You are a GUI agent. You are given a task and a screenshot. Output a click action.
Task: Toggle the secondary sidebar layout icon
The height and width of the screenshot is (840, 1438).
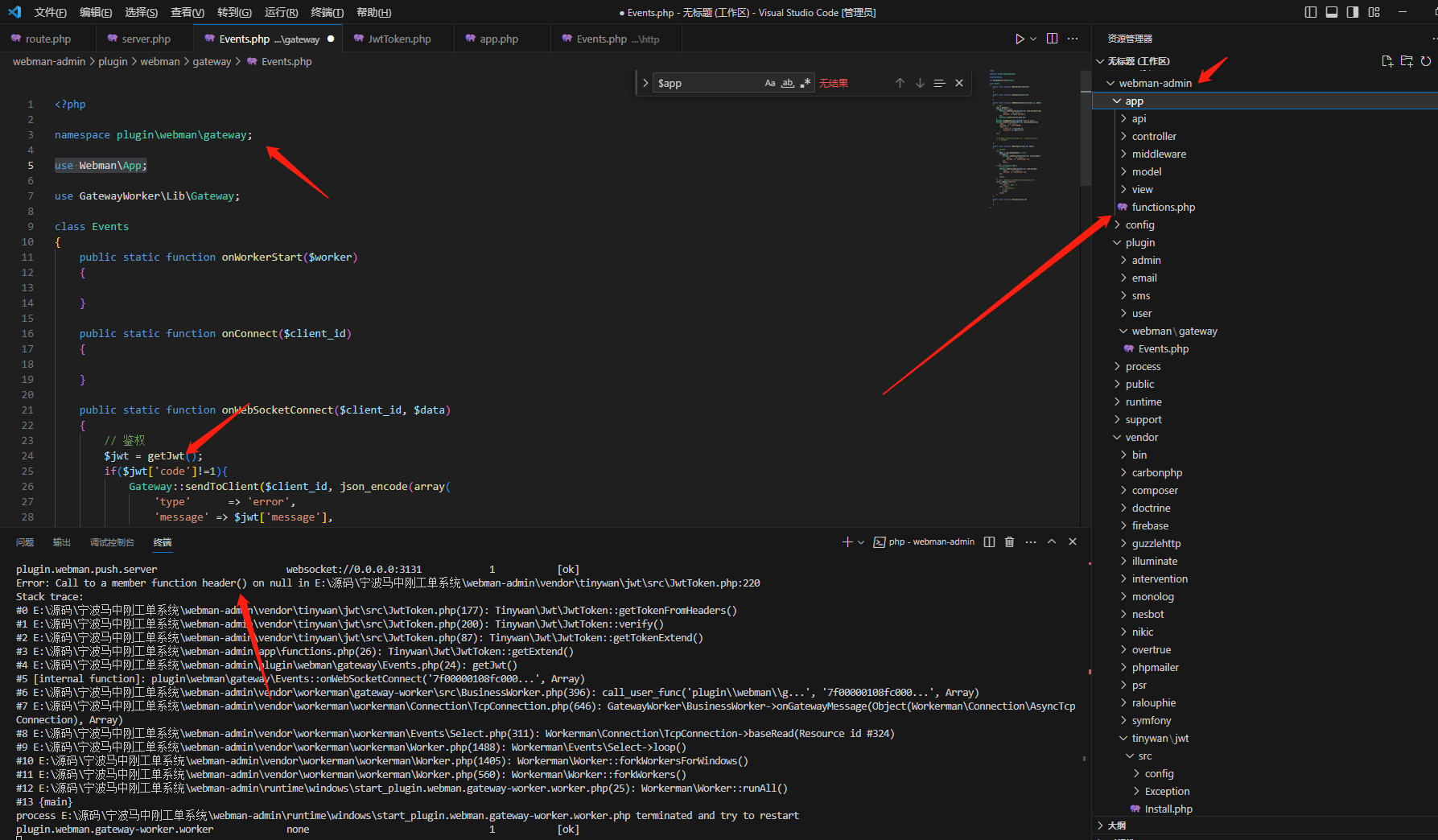tap(1353, 12)
